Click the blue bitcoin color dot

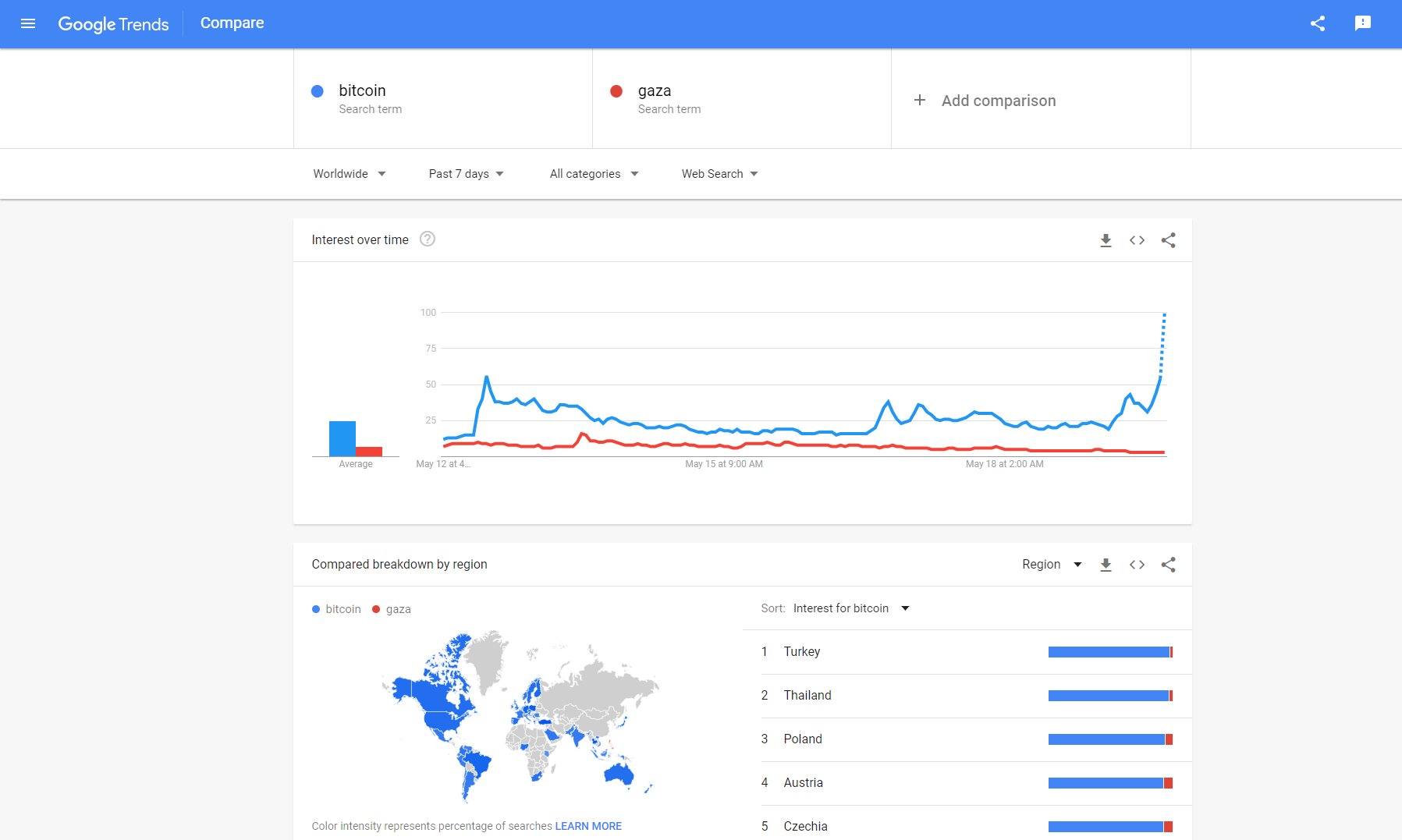point(318,91)
